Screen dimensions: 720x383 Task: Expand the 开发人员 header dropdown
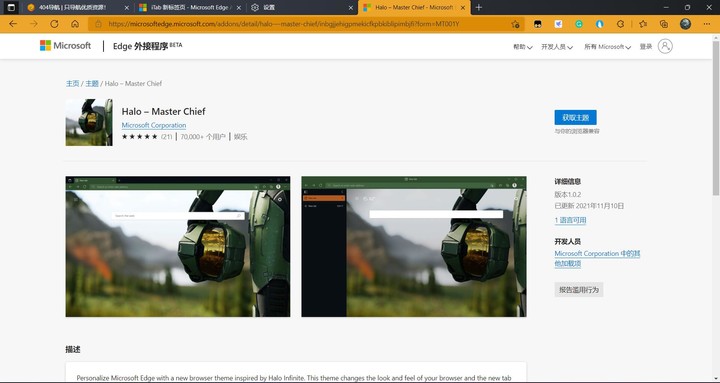[557, 46]
